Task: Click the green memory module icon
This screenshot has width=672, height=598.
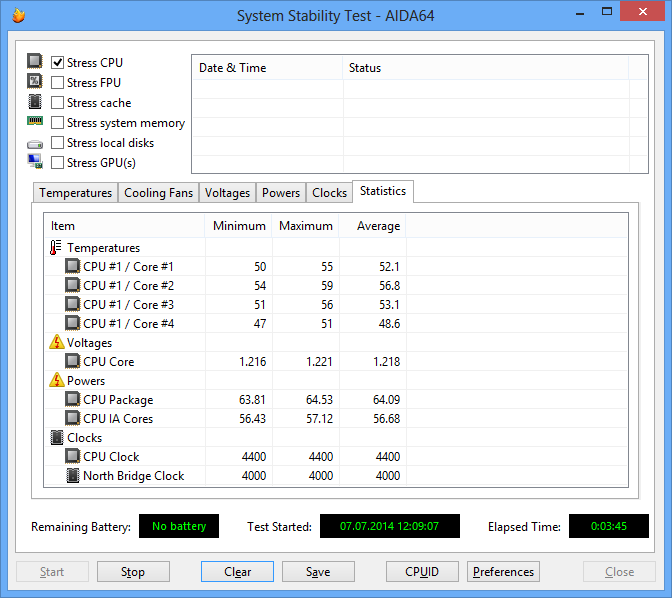Action: click(x=35, y=121)
